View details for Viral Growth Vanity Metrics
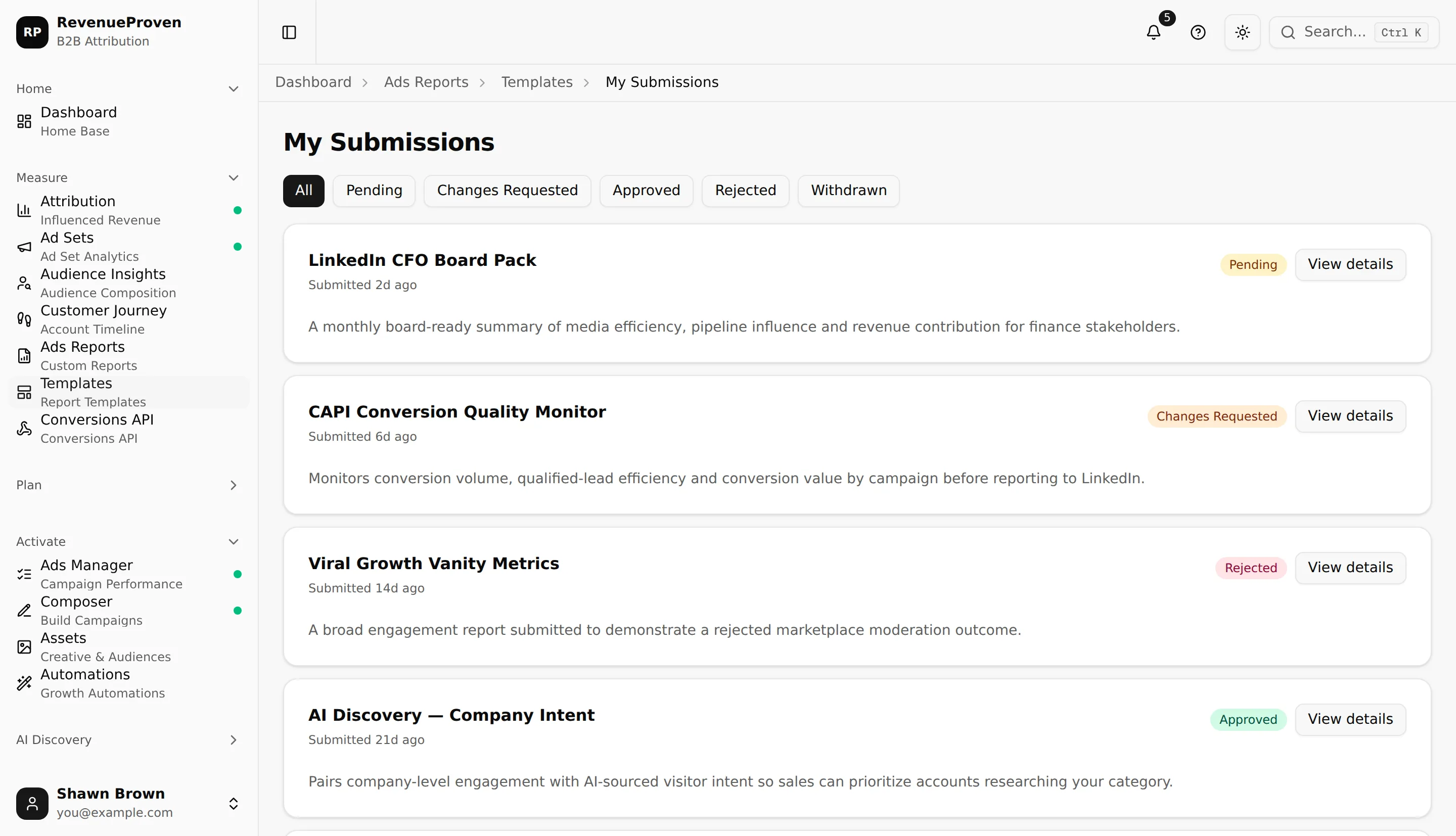This screenshot has width=1456, height=836. 1350,568
